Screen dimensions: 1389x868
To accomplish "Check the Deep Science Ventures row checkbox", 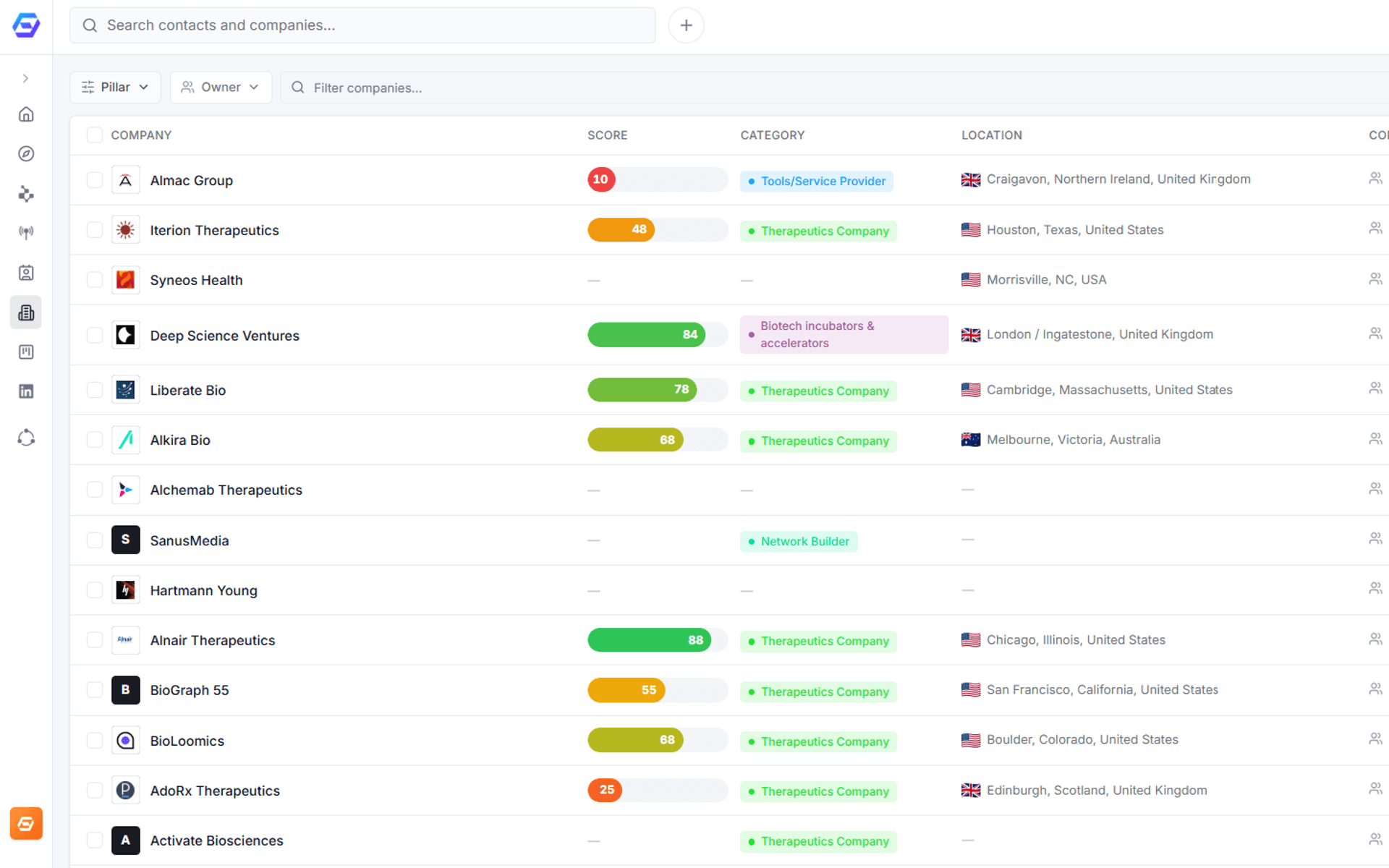I will pyautogui.click(x=95, y=335).
